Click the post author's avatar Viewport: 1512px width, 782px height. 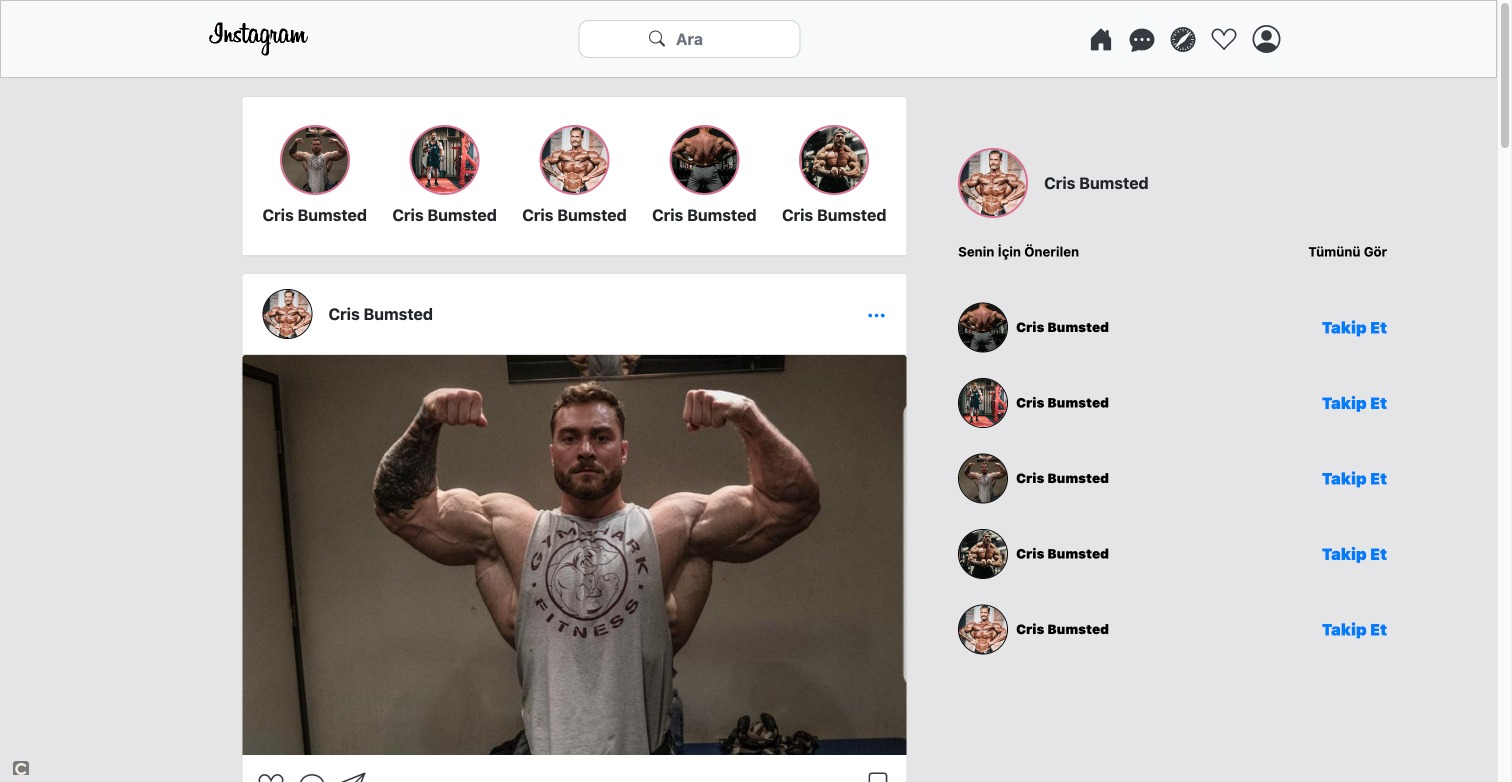coord(287,314)
